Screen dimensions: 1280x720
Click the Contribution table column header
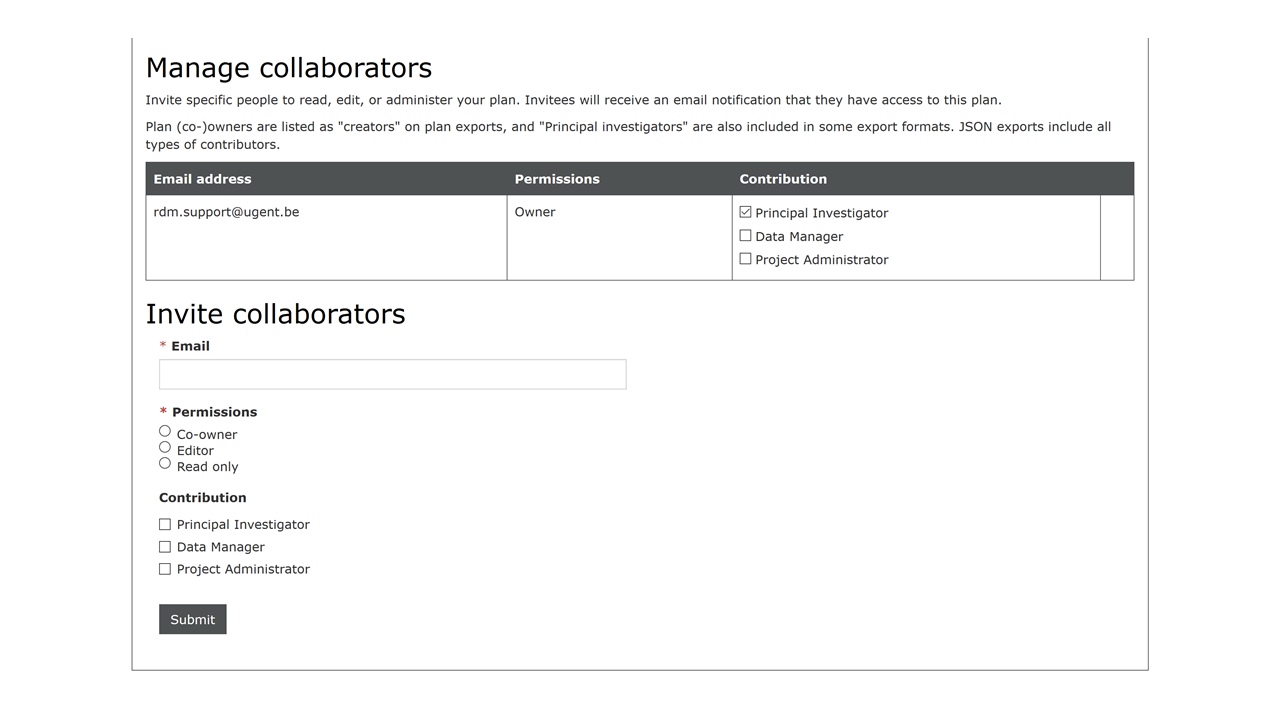tap(783, 179)
